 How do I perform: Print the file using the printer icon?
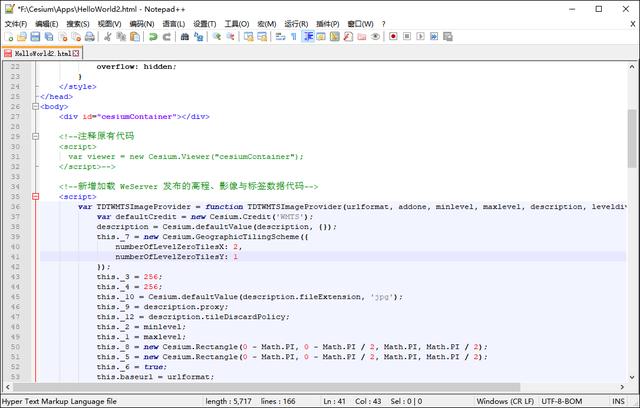[x=90, y=37]
